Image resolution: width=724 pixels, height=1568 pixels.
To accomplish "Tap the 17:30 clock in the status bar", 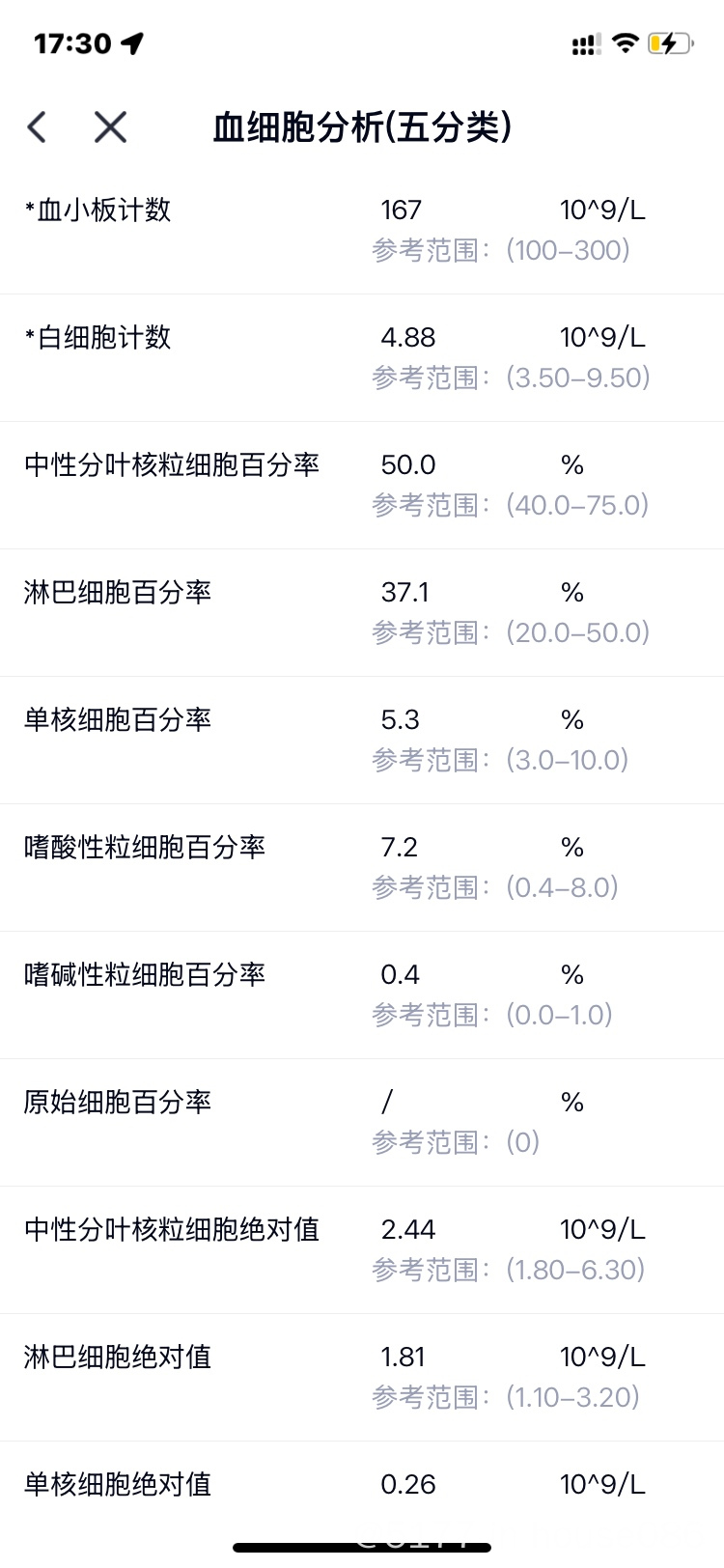I will tap(72, 43).
